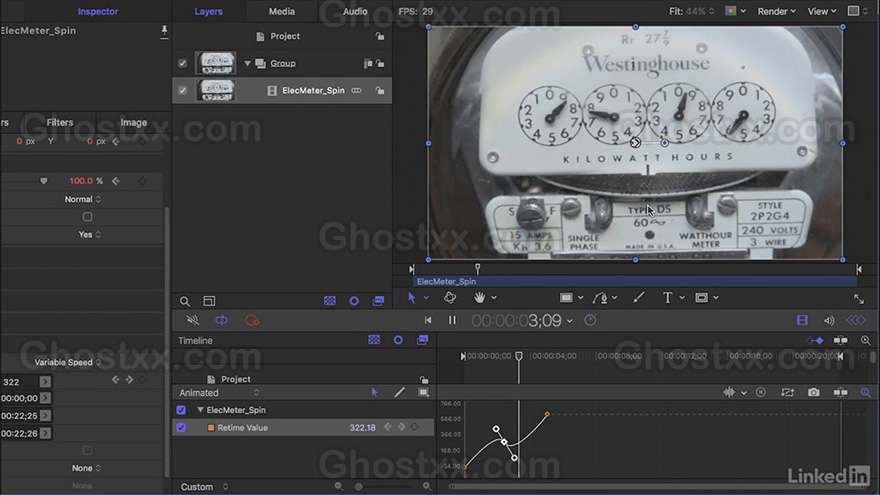Select the keyframe Edit arrow tool
This screenshot has height=495, width=880.
(x=374, y=392)
